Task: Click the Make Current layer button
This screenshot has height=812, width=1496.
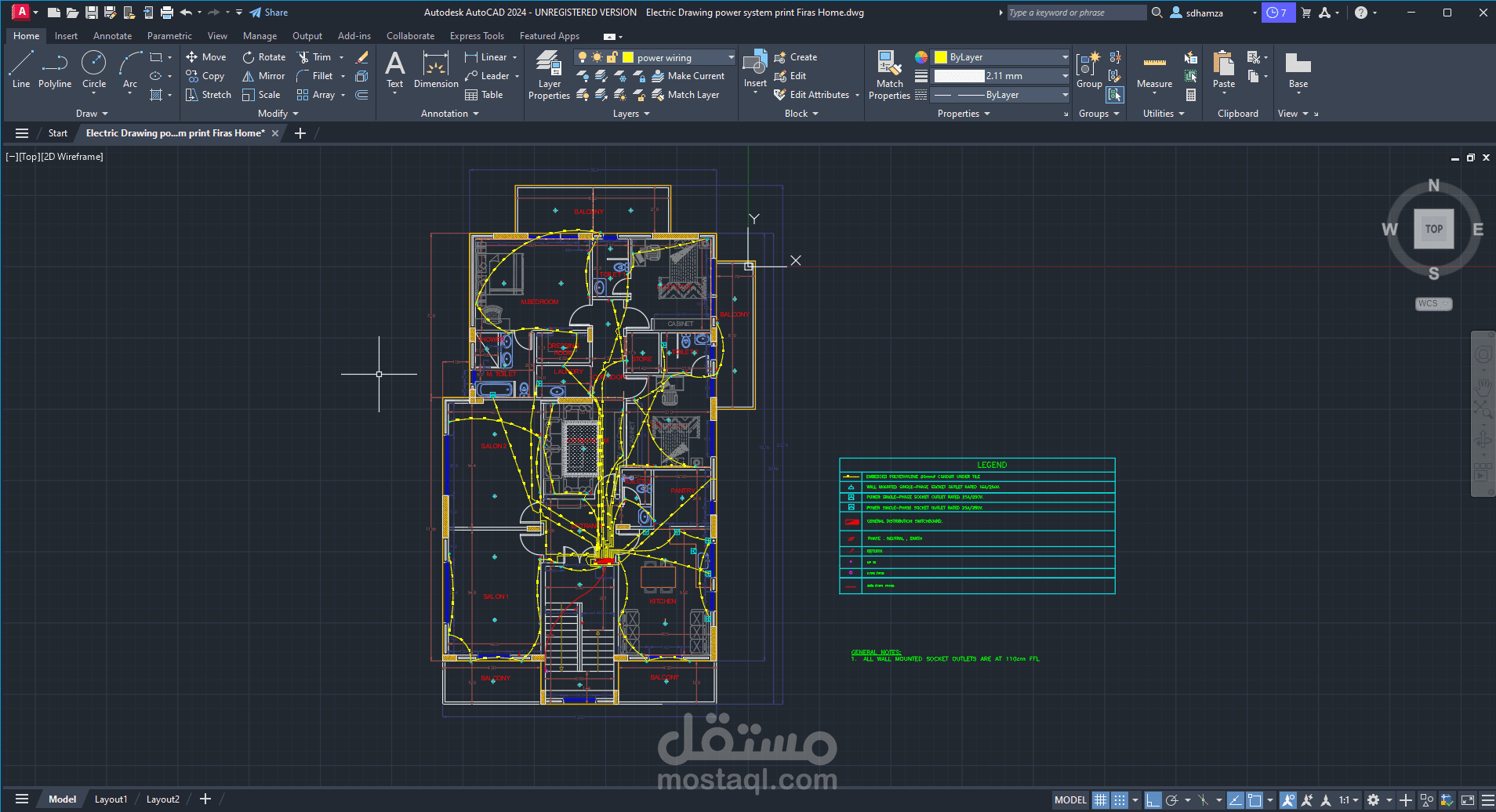Action: [x=690, y=75]
